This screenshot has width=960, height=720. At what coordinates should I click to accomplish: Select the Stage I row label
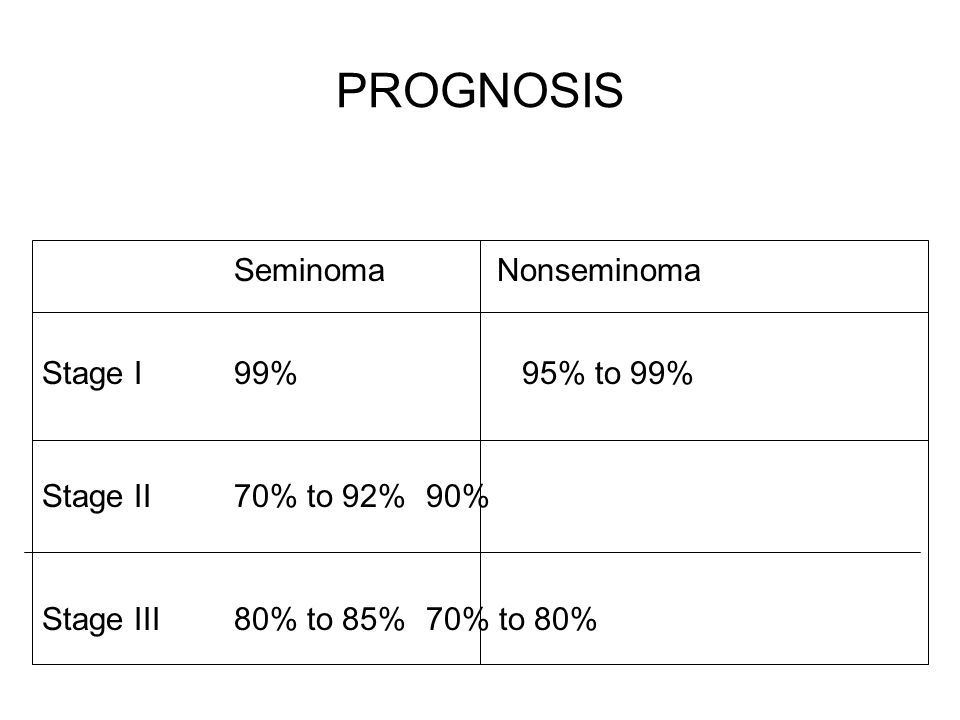92,373
